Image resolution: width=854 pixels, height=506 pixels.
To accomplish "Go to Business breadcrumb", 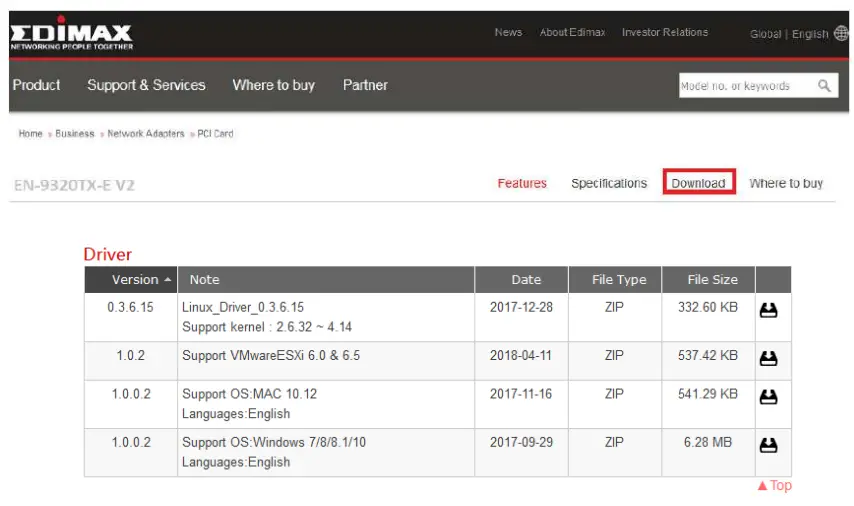I will point(75,133).
